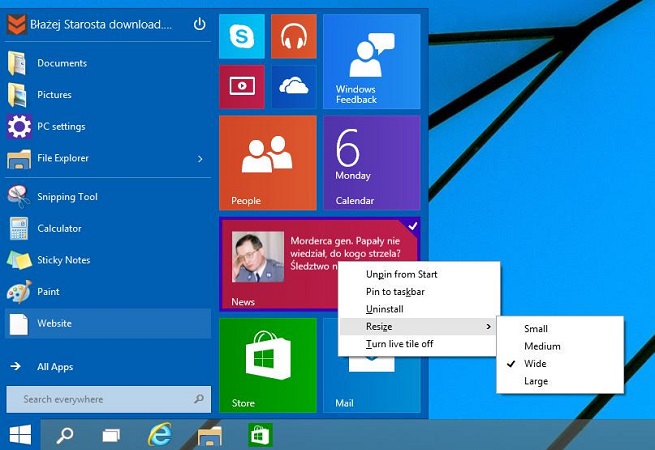Open Documents from the Start list
The width and height of the screenshot is (655, 450).
108,63
